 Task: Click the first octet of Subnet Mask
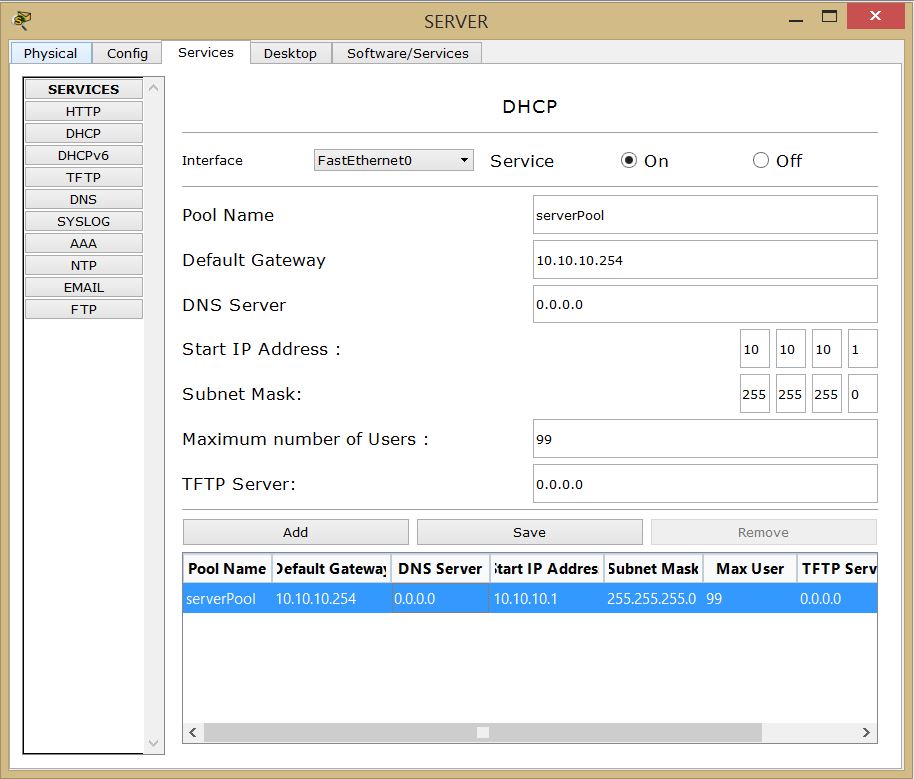[754, 394]
